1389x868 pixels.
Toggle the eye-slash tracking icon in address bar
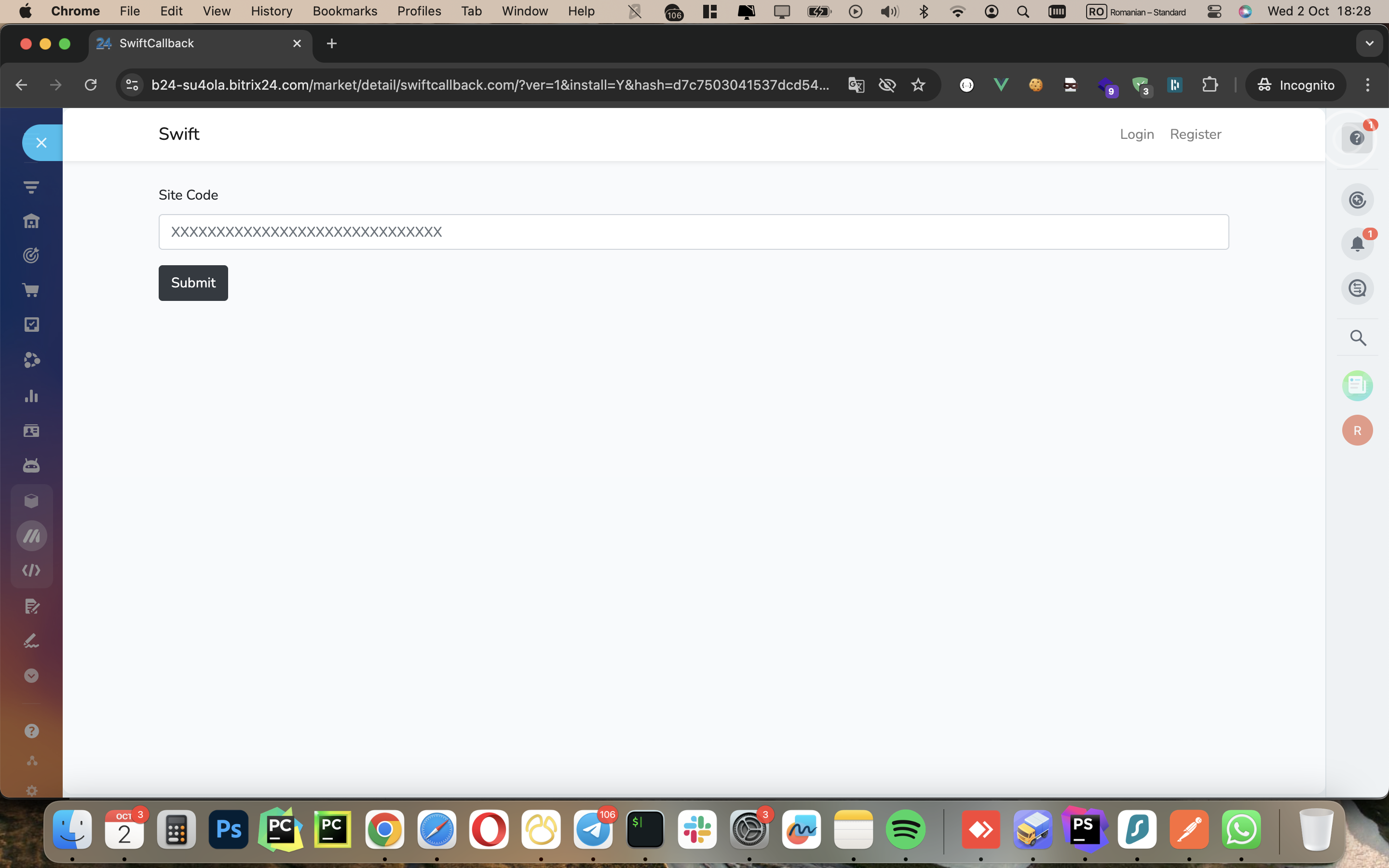click(x=887, y=85)
